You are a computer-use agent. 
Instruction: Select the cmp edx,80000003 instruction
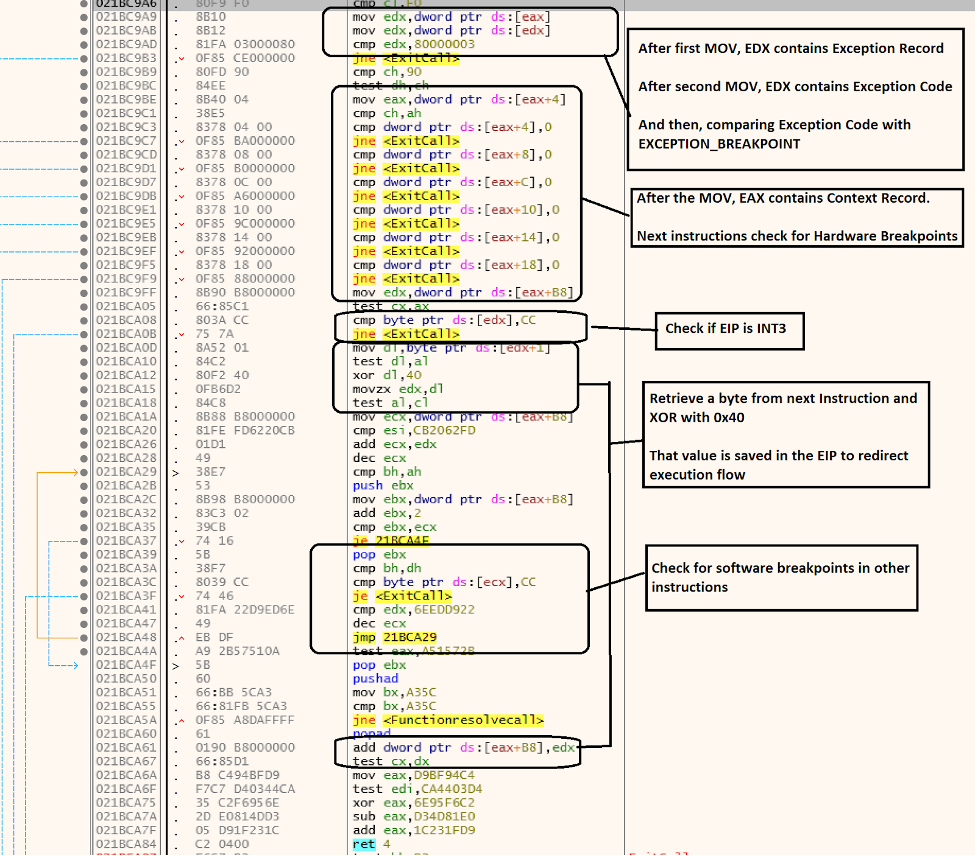(x=414, y=44)
